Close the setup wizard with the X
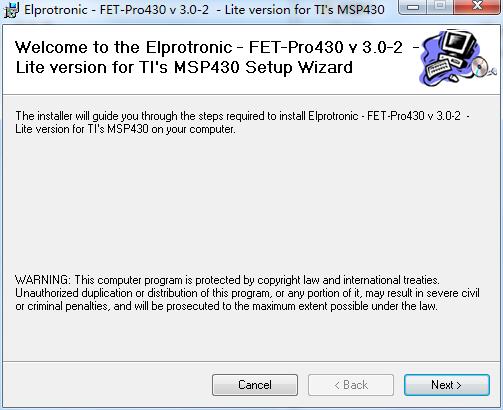This screenshot has width=503, height=410. pyautogui.click(x=477, y=6)
